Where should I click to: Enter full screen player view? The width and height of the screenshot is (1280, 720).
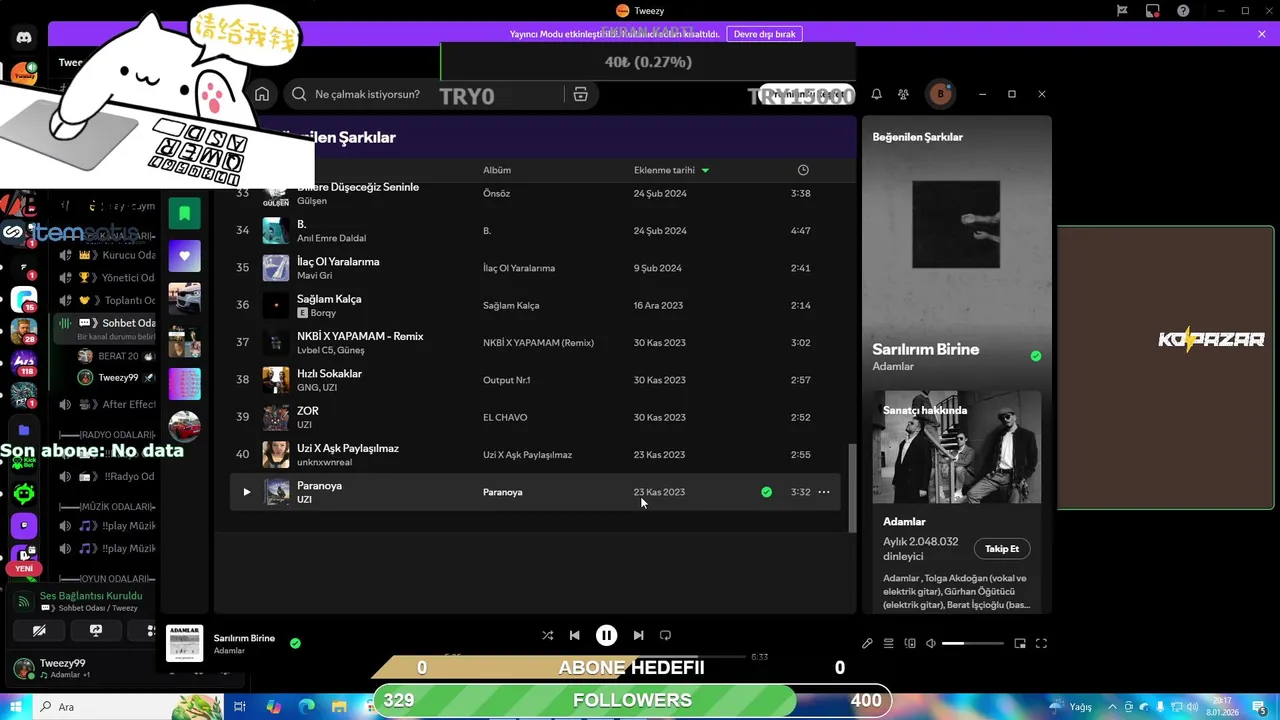[1041, 644]
